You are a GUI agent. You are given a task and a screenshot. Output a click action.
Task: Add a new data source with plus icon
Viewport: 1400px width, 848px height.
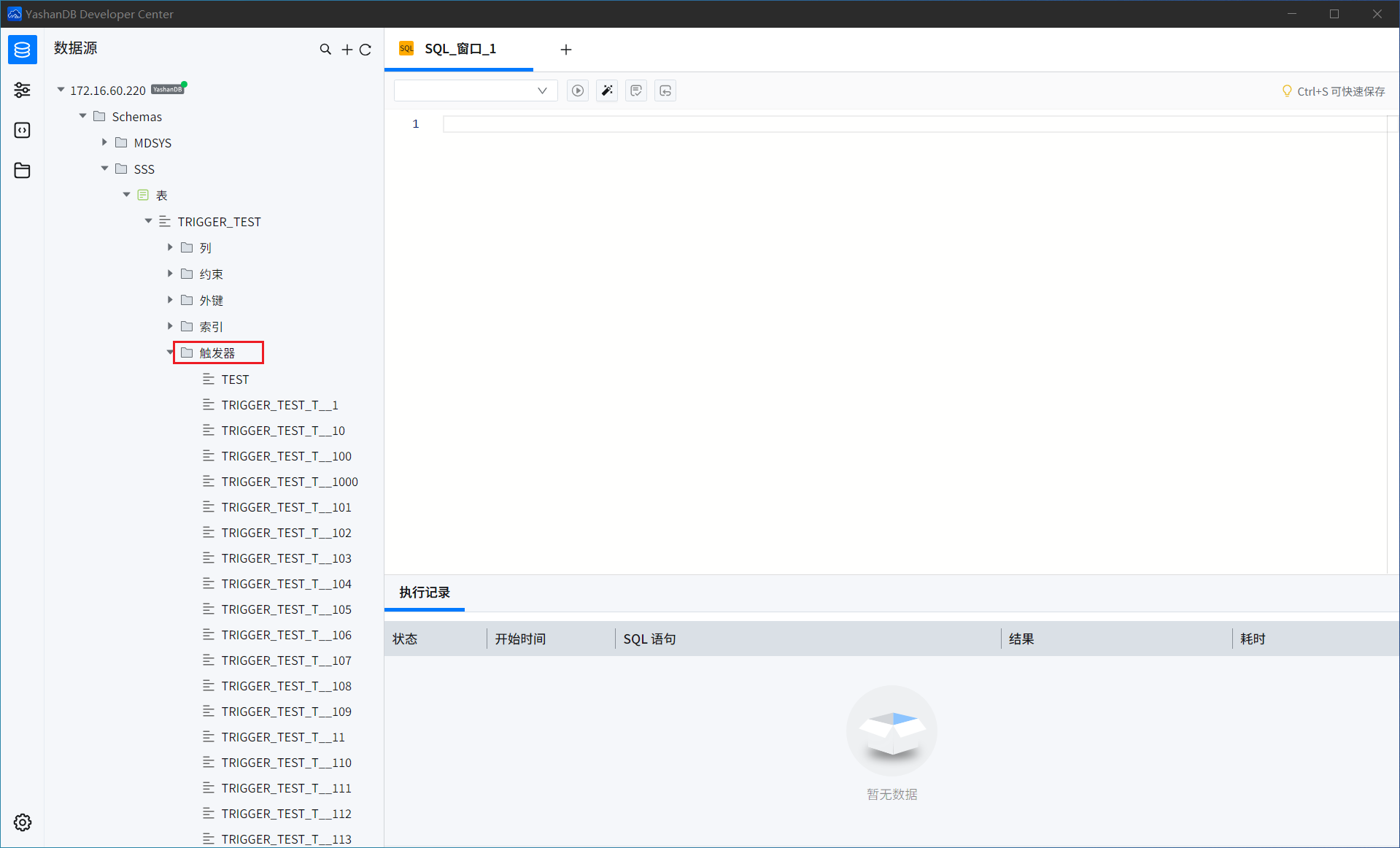click(347, 50)
